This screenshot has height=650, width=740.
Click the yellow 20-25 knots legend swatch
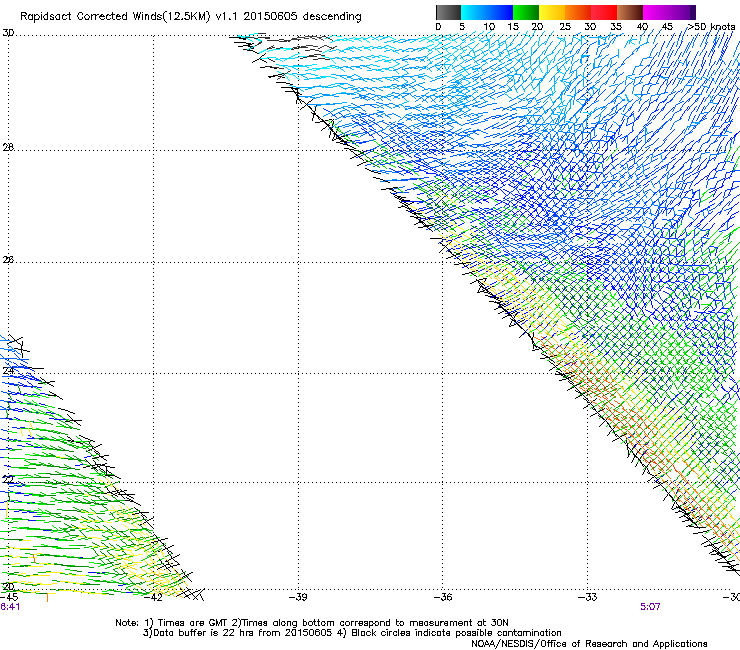552,12
